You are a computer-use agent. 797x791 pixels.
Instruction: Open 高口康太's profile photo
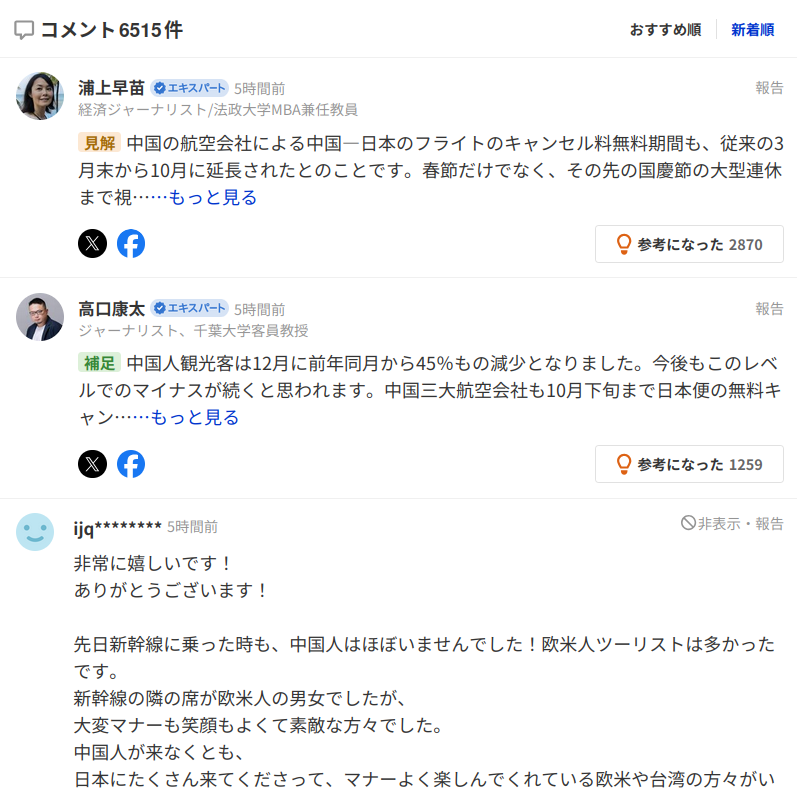click(x=41, y=317)
